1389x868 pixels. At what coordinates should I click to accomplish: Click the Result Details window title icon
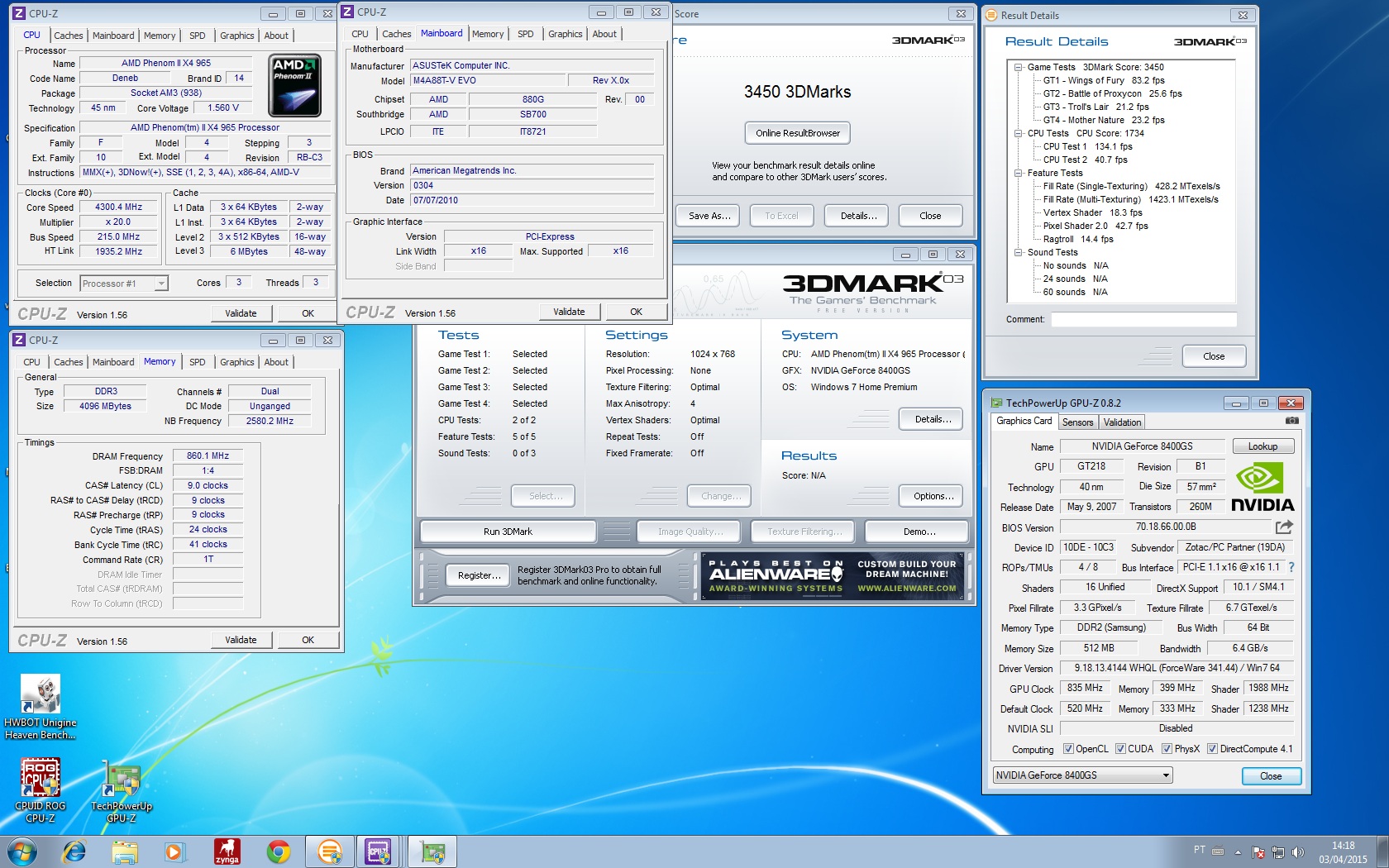[x=991, y=15]
